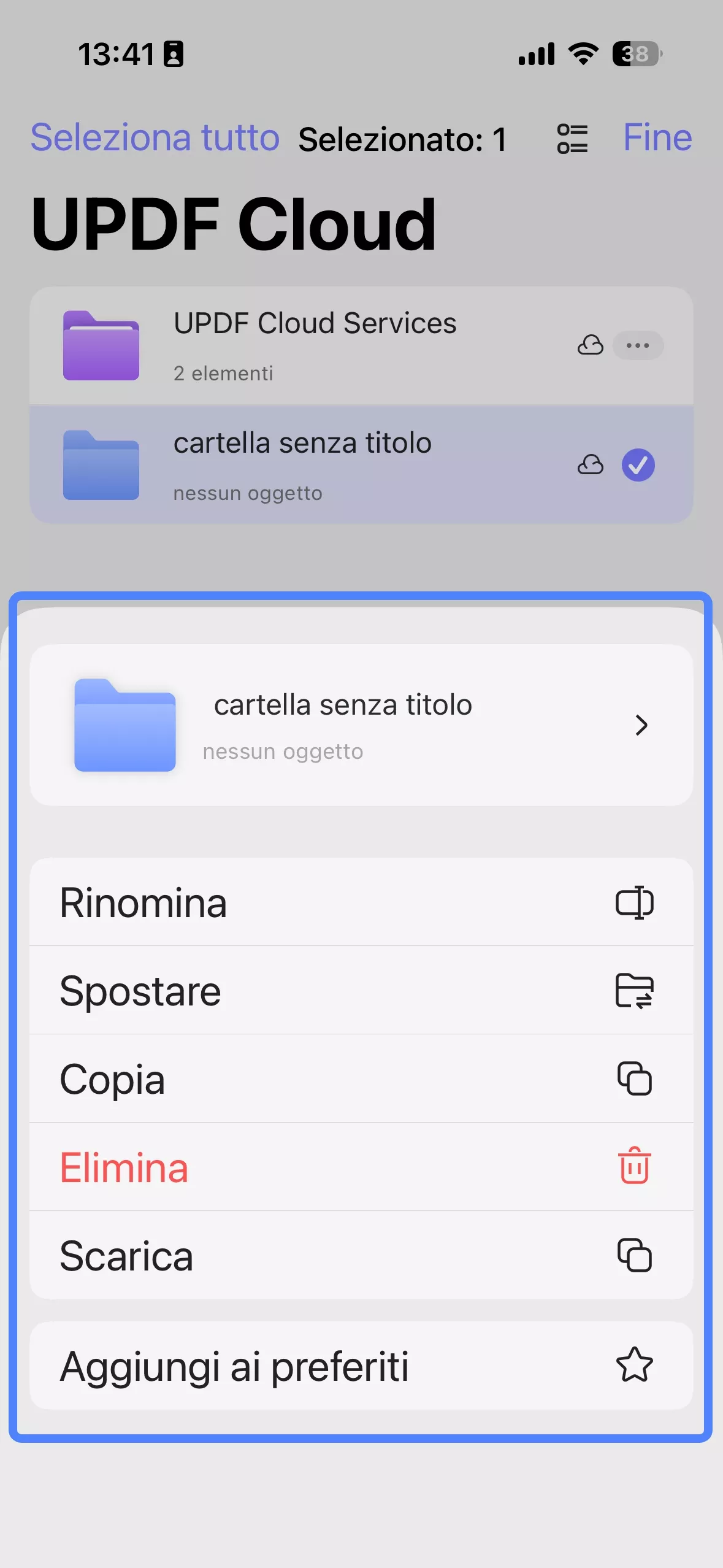Tap the Scarica download icon
This screenshot has height=1568, width=723.
634,1255
